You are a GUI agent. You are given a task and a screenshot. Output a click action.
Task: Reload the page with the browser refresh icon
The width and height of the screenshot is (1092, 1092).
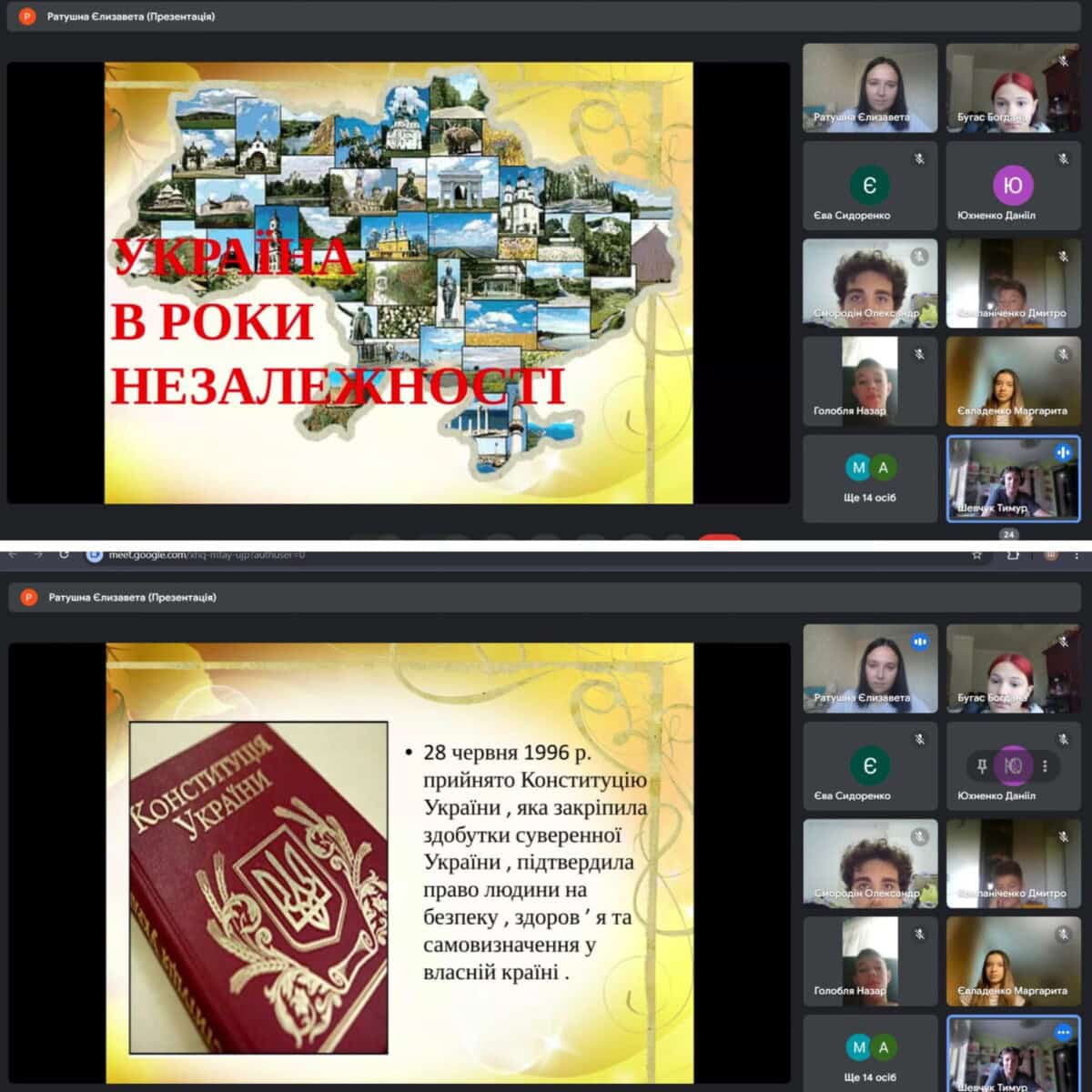(x=64, y=554)
